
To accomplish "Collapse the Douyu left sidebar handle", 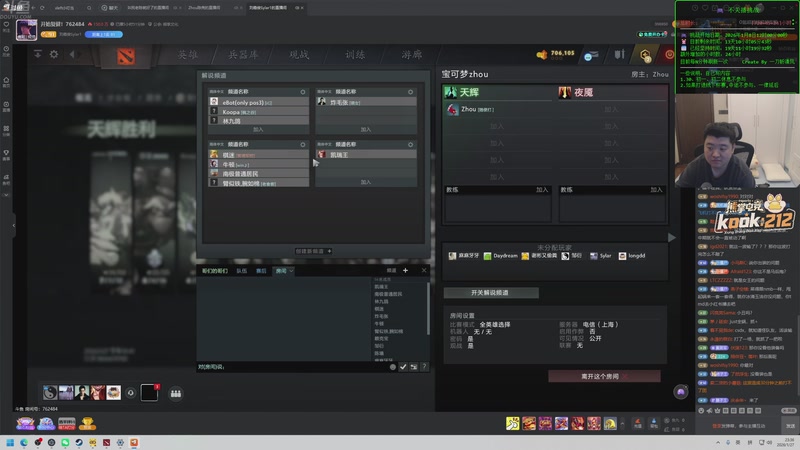I will [14, 225].
